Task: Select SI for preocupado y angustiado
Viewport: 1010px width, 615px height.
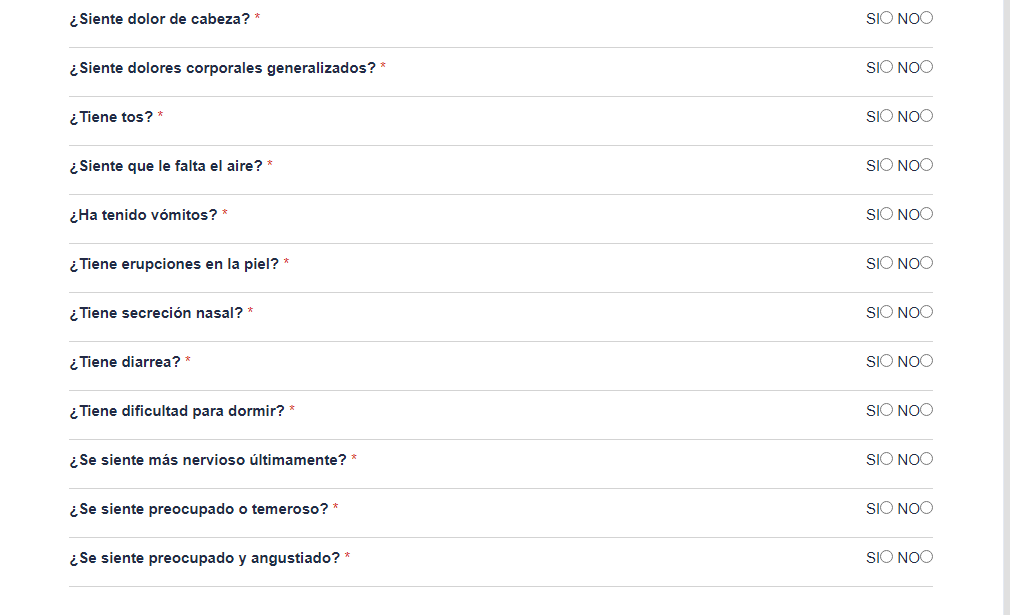Action: click(886, 557)
